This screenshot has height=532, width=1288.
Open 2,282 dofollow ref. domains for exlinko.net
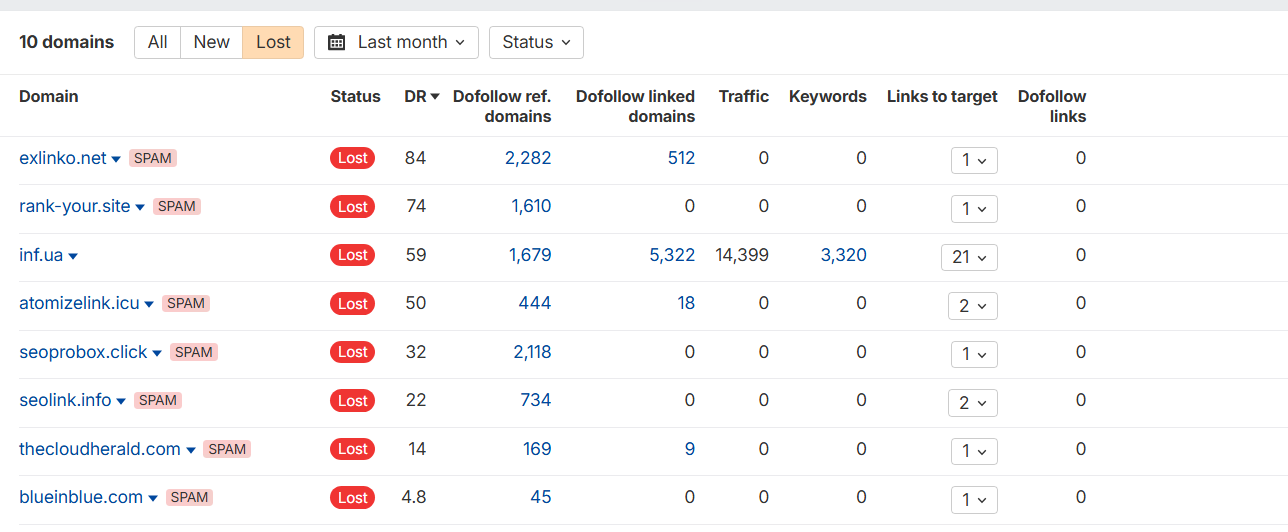click(x=528, y=158)
